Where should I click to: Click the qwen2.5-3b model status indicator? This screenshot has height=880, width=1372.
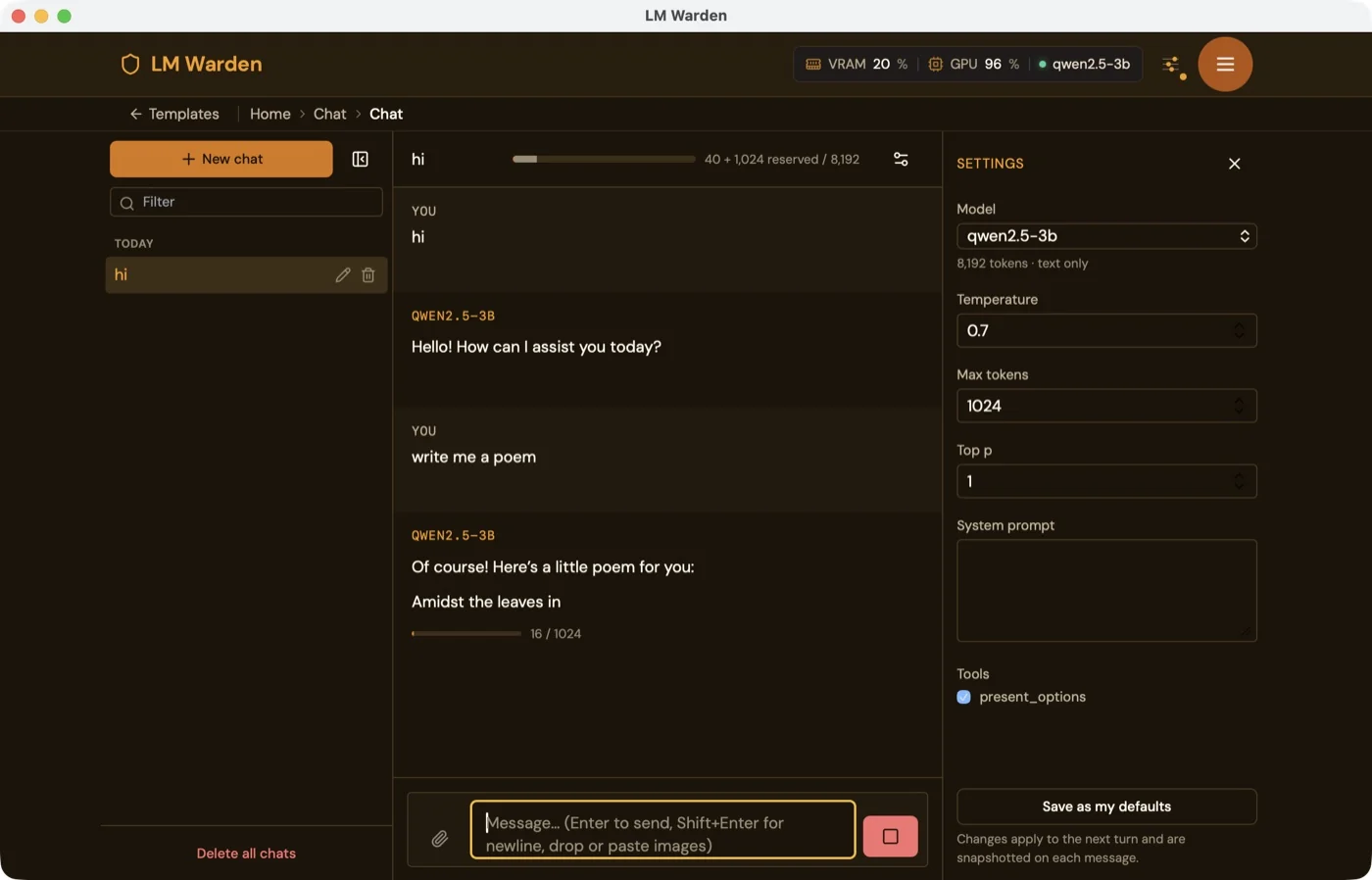(1084, 65)
